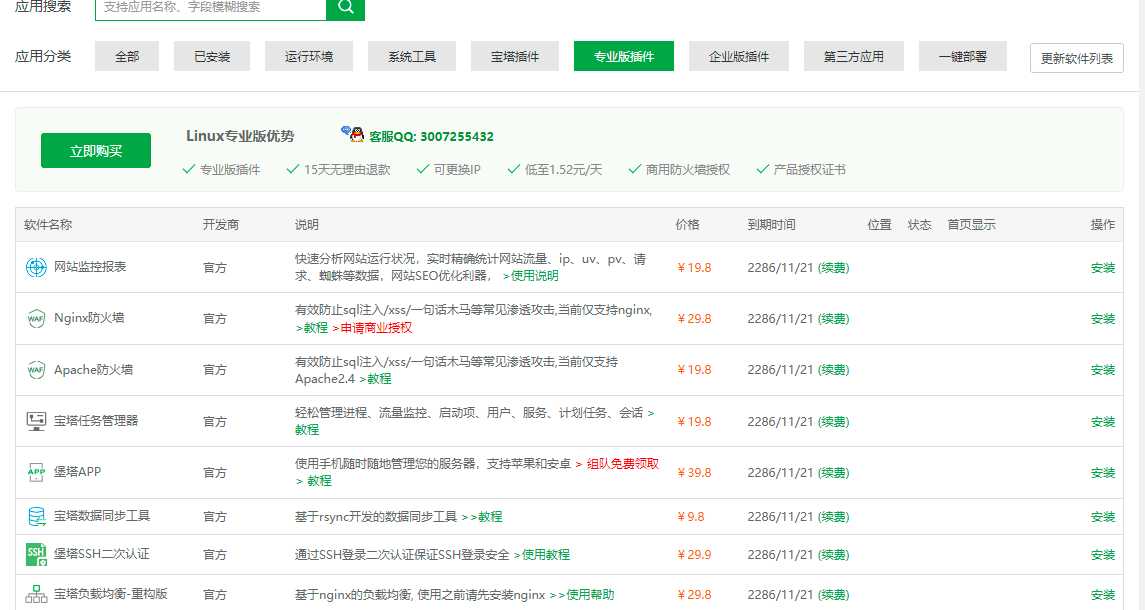Click the 堡塔APP icon
Viewport: 1145px width, 610px height.
click(36, 472)
